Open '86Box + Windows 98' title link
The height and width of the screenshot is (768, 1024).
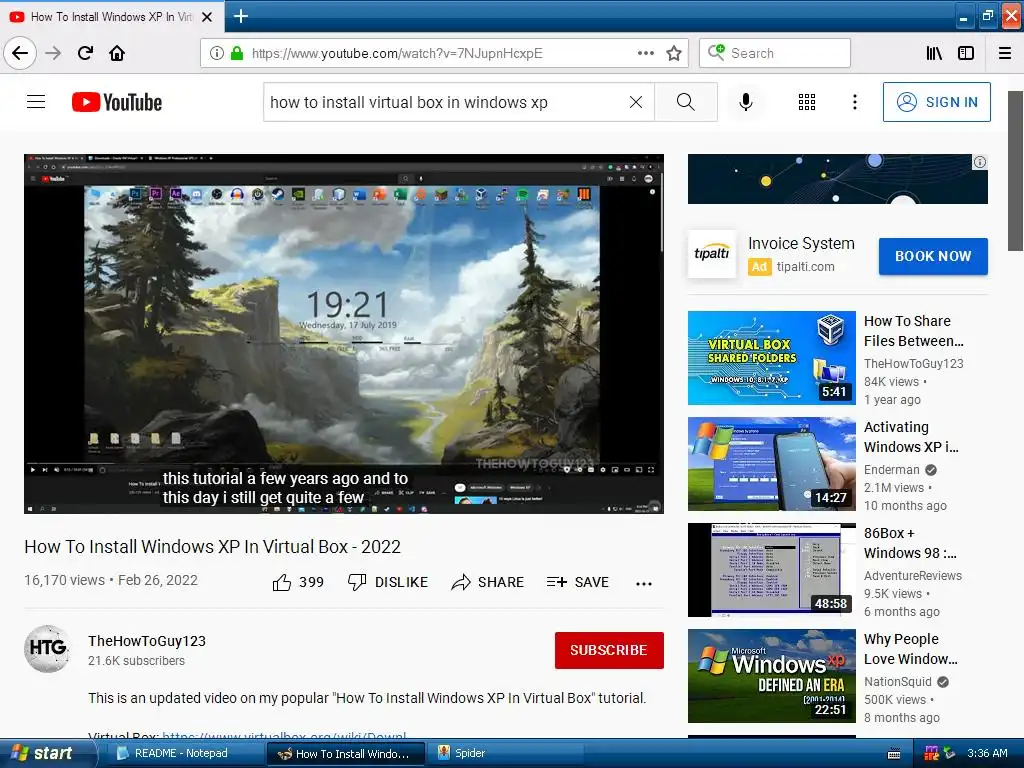[x=910, y=543]
